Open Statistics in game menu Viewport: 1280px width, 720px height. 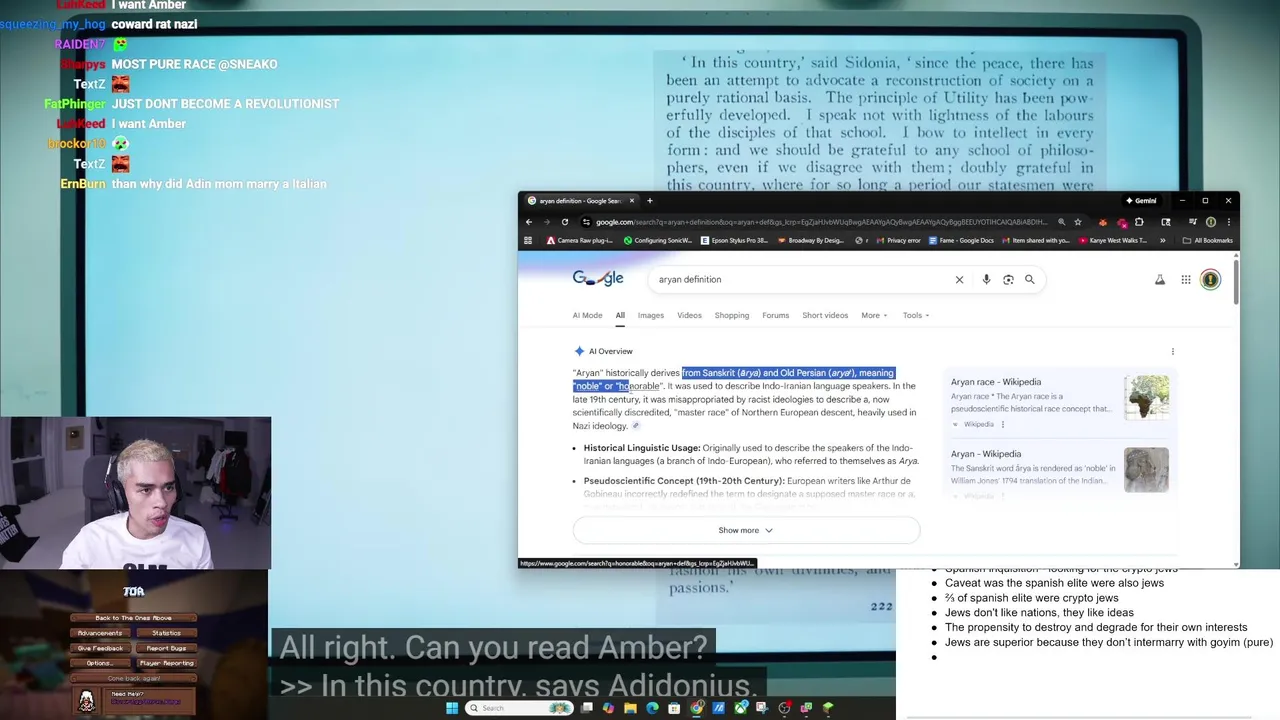tap(166, 633)
